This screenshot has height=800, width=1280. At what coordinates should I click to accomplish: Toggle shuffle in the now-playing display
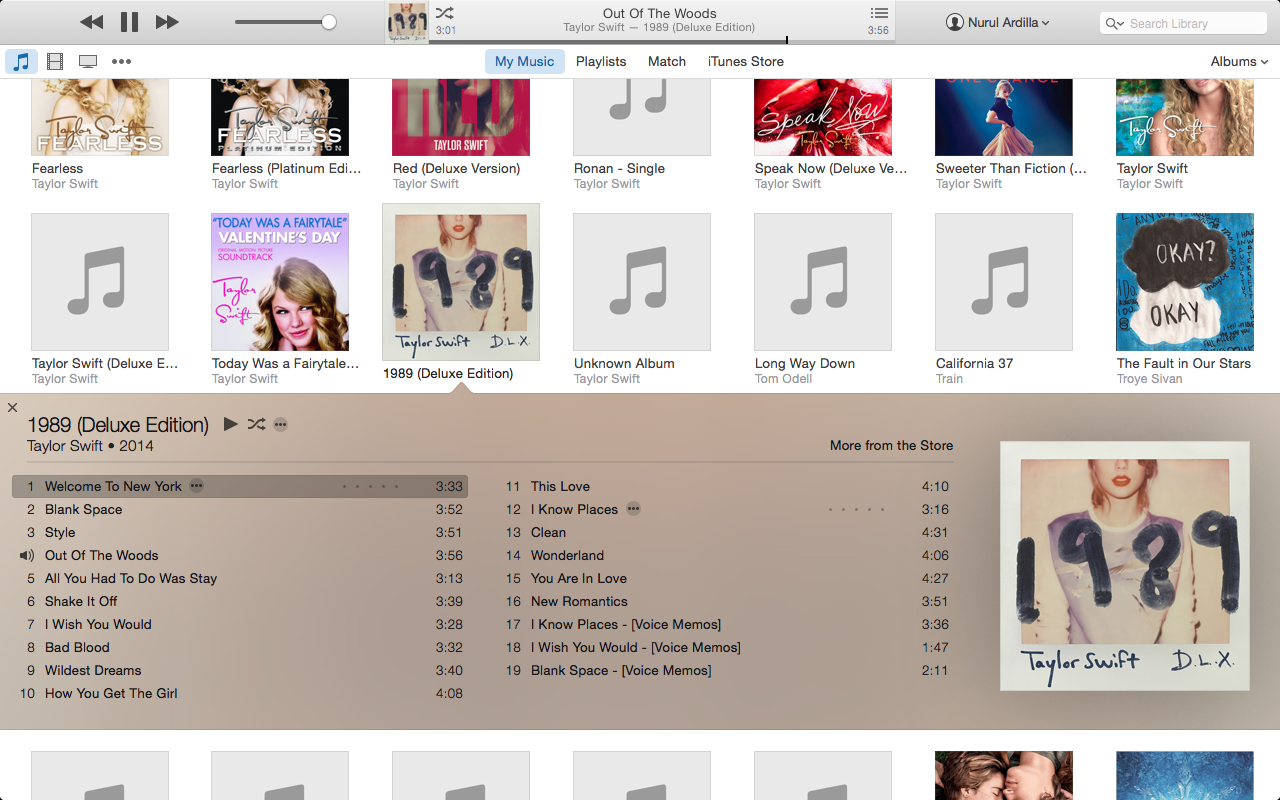click(445, 13)
